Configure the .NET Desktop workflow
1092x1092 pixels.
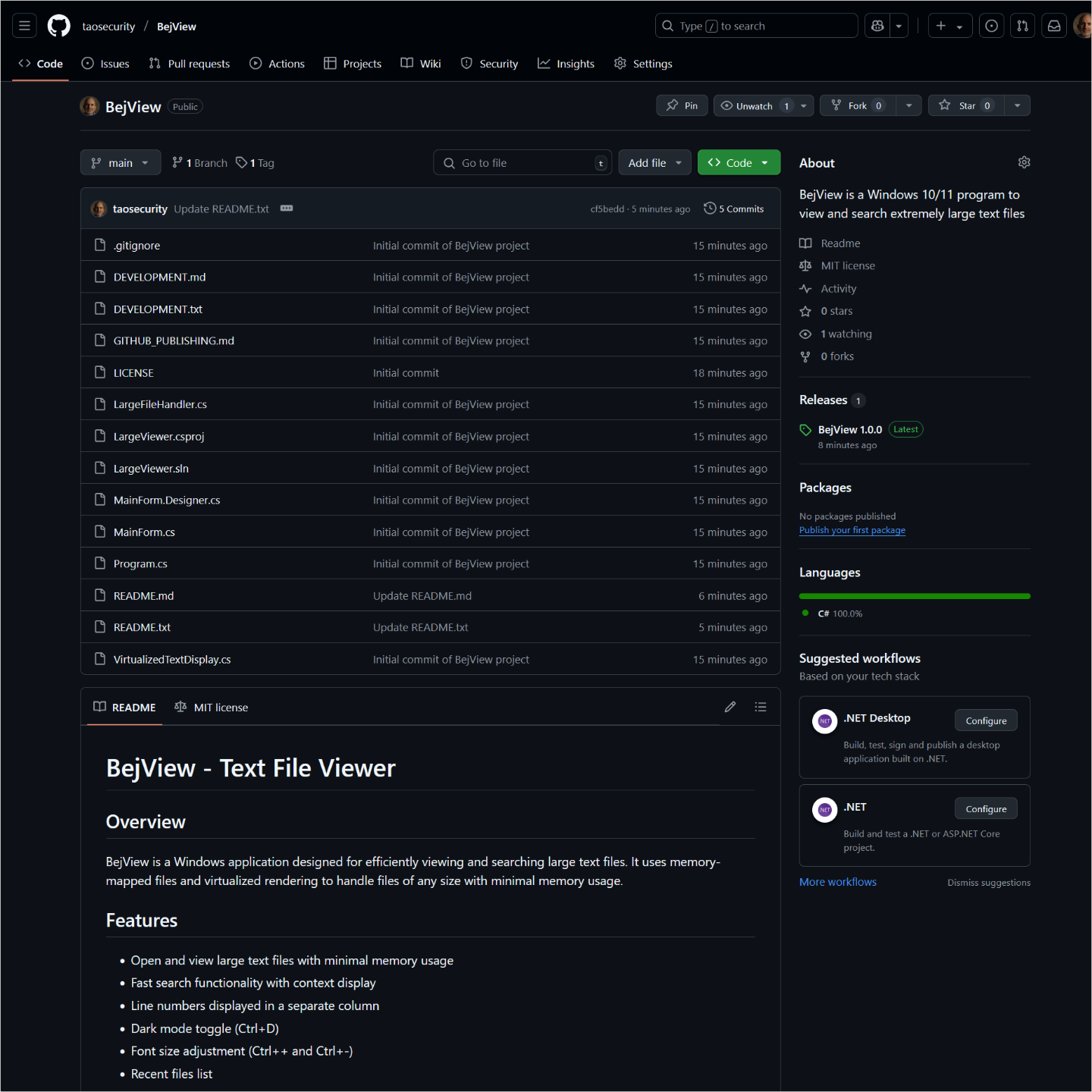986,720
